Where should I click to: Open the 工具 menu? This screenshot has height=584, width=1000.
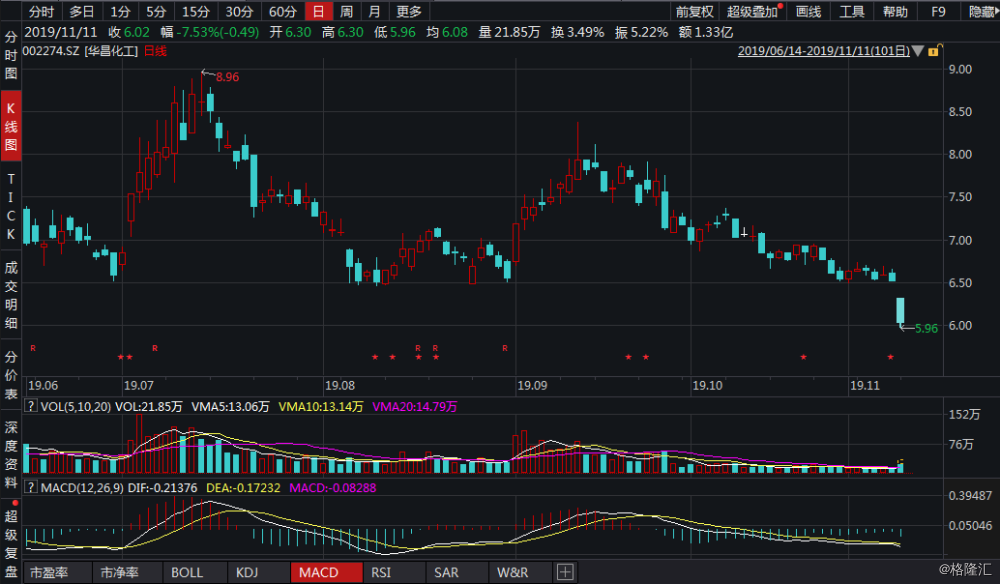[851, 11]
